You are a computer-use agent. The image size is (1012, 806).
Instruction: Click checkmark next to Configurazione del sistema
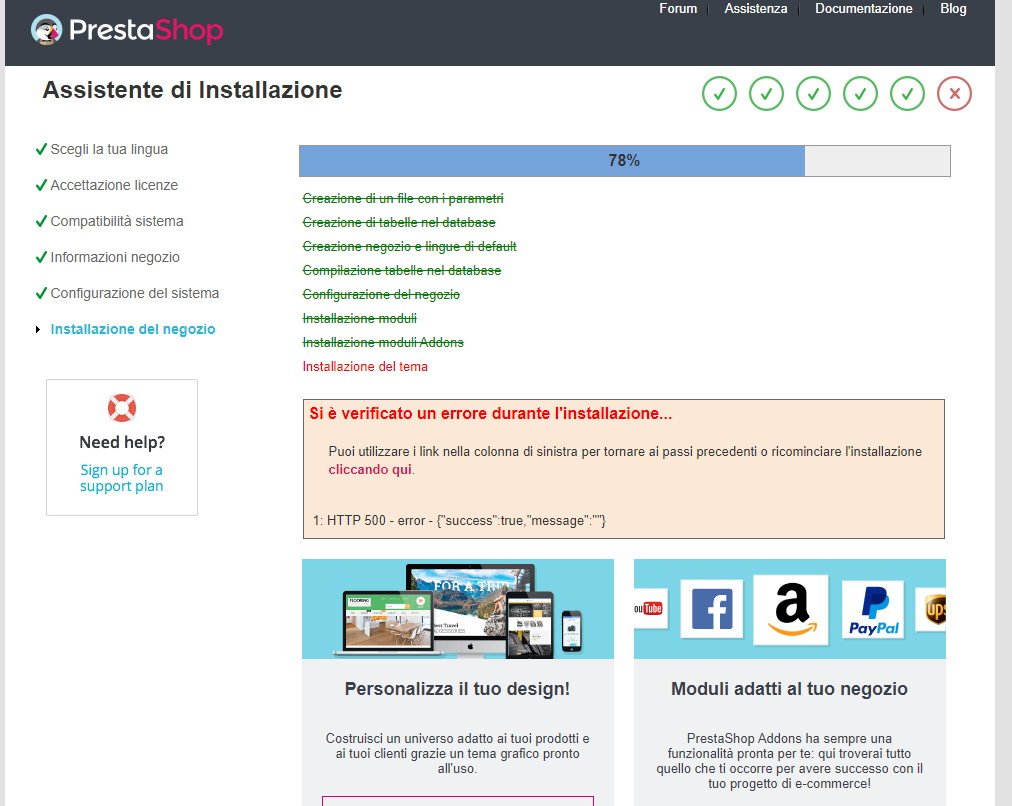[x=41, y=293]
